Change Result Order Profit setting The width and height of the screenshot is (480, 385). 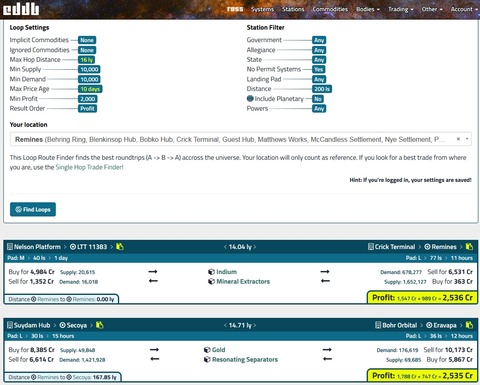(87, 108)
